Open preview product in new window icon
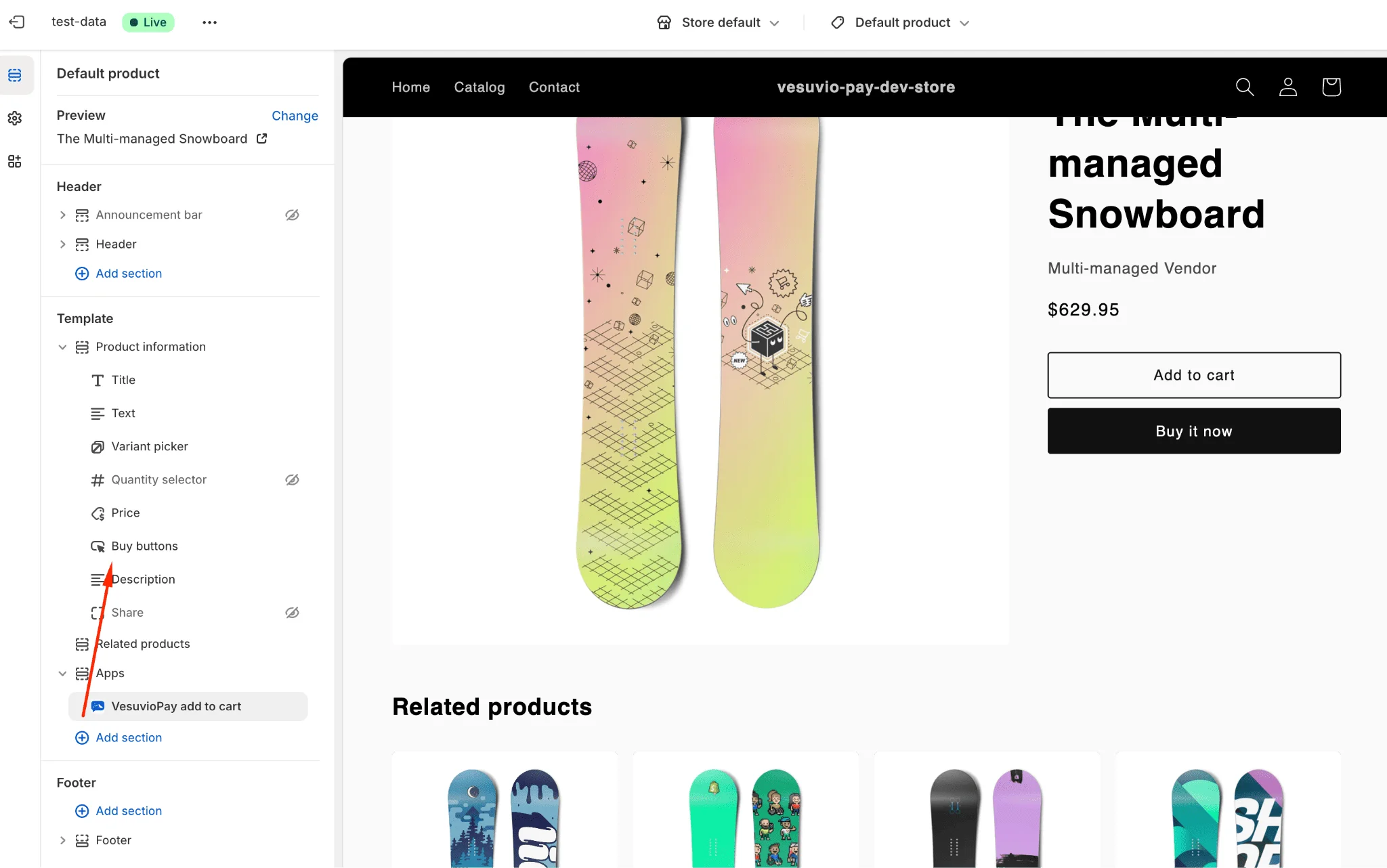This screenshot has height=868, width=1387. (262, 139)
